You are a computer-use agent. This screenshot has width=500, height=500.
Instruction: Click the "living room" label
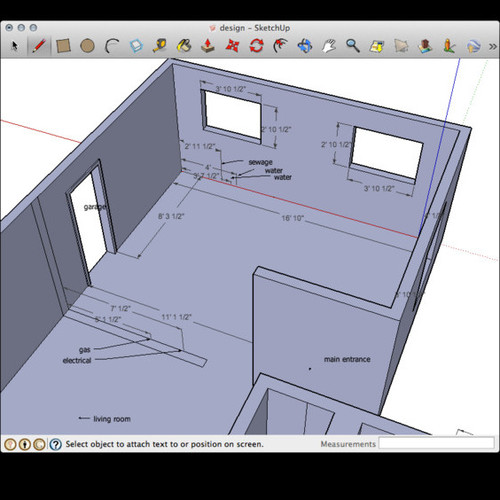(x=112, y=419)
